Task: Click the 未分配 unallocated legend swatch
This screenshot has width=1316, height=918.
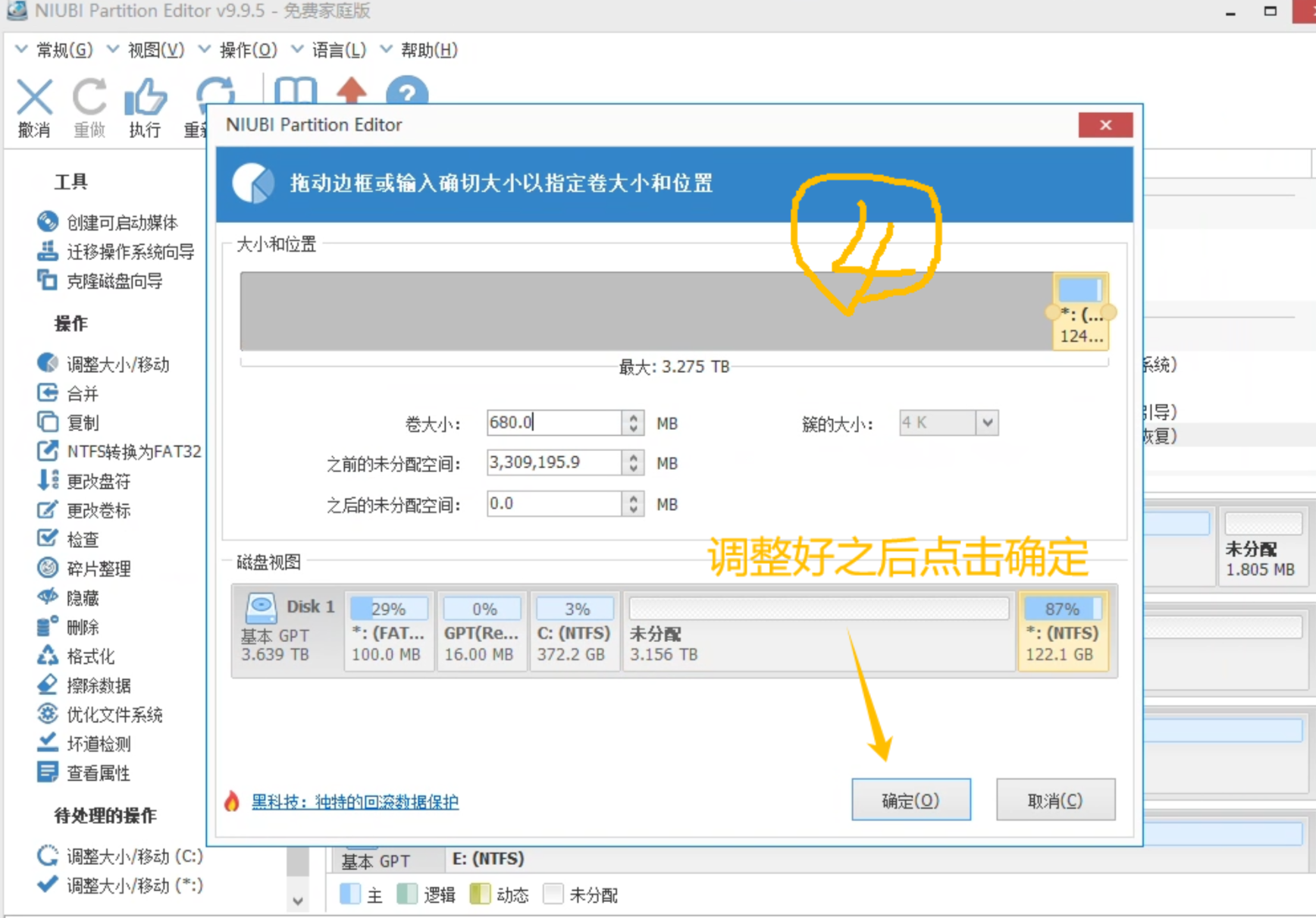Action: [553, 895]
